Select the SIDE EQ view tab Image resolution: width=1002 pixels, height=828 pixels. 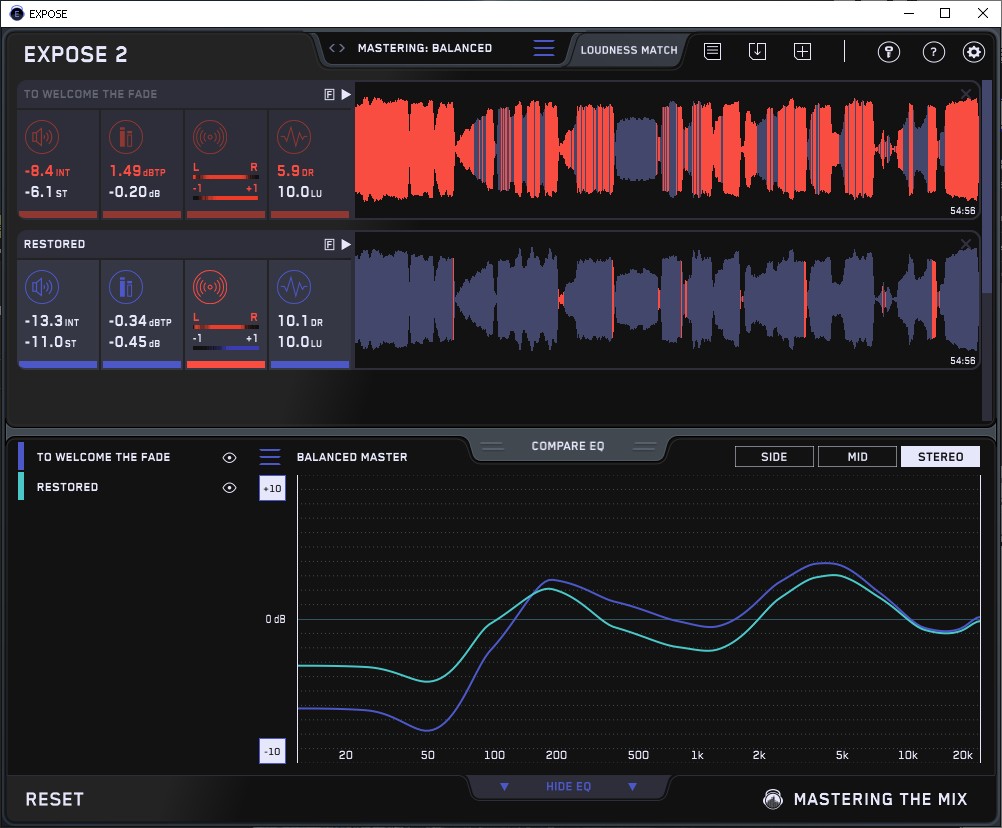774,457
